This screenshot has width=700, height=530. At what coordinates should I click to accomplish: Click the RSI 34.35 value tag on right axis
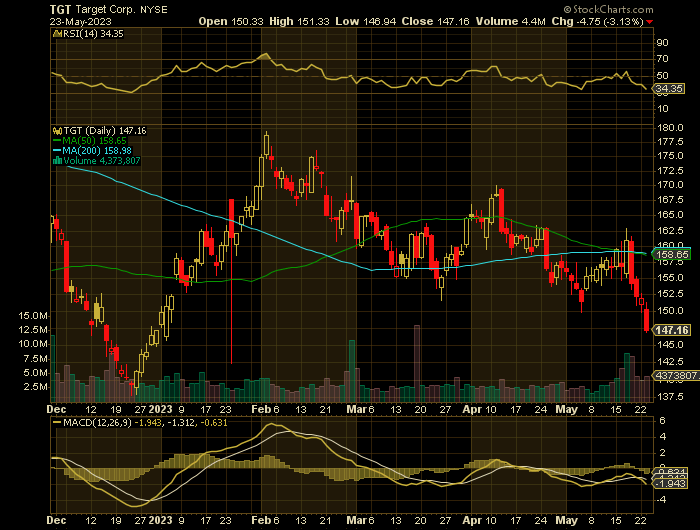click(x=669, y=88)
